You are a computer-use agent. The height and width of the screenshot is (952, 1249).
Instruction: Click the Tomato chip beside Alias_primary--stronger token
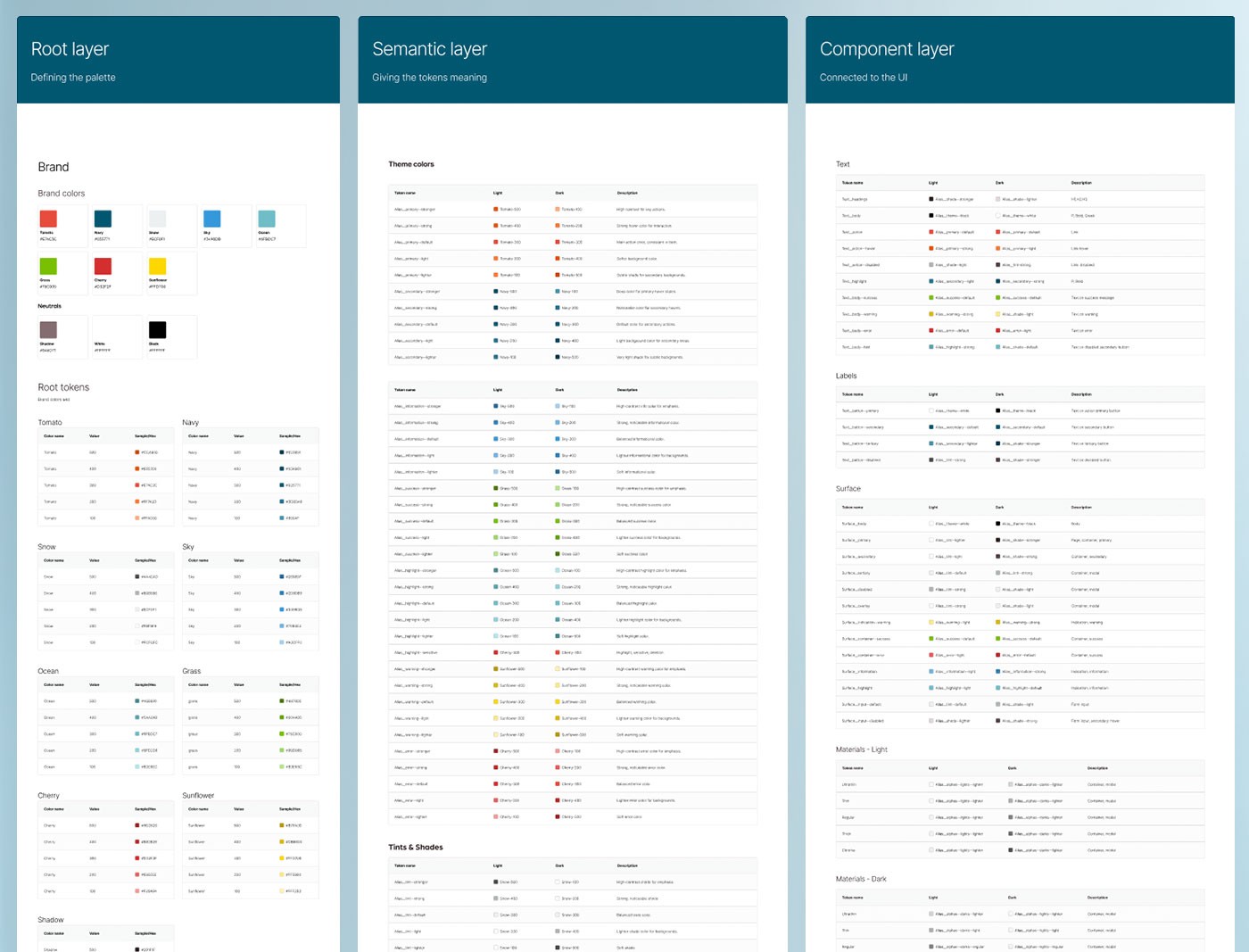coord(494,209)
